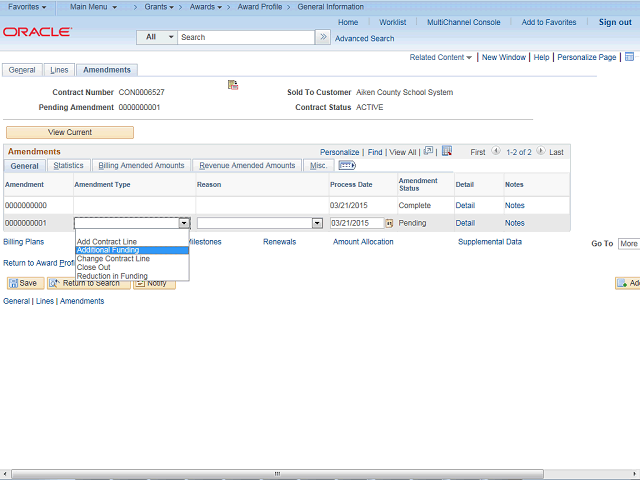Click the zoom grid popup icon in Amendments header
The image size is (640, 480).
[428, 151]
